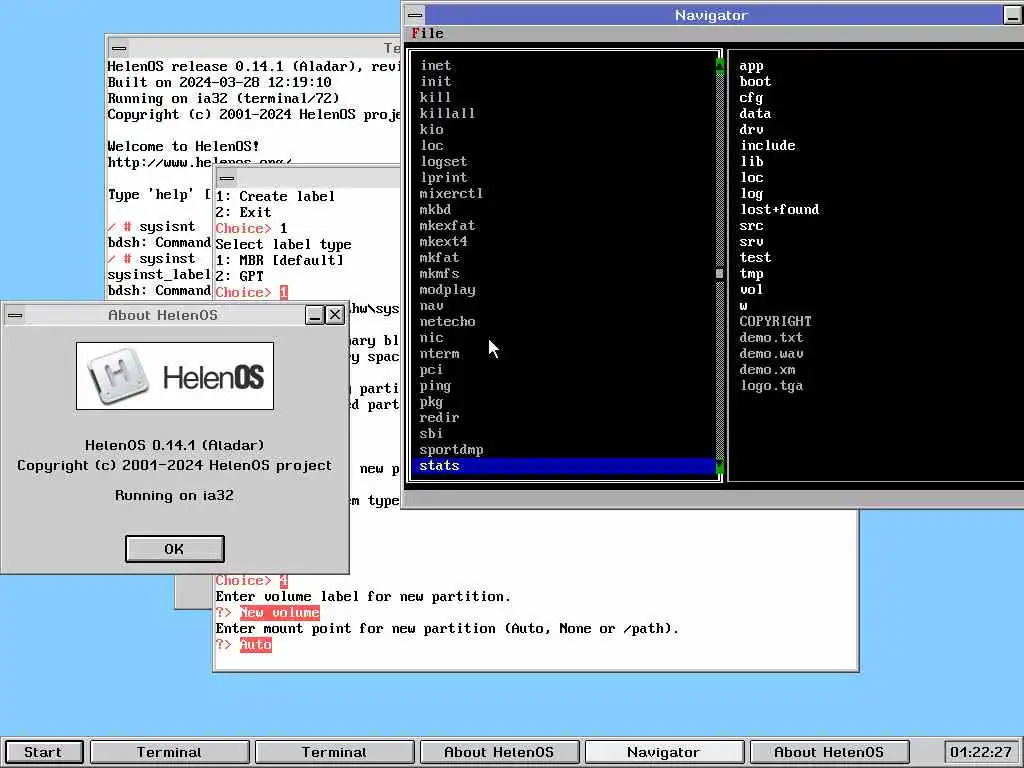Viewport: 1024px width, 768px height.
Task: Select 'nterm' entry in Navigator
Action: click(x=440, y=353)
